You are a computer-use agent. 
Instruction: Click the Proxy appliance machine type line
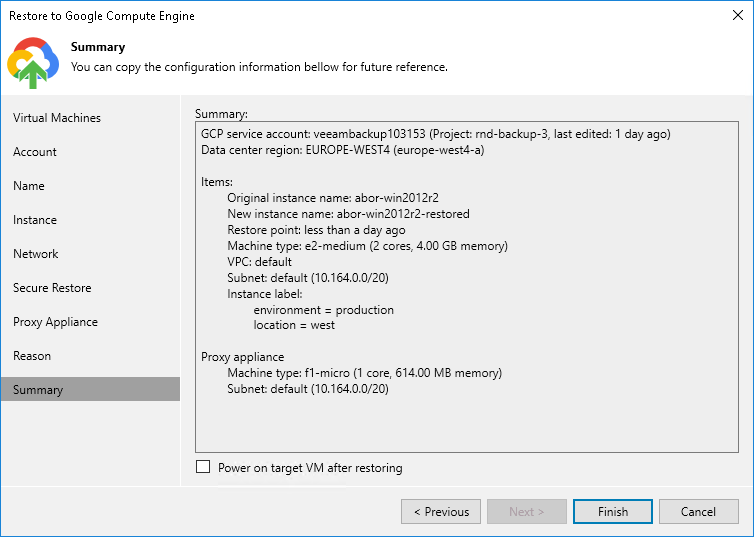[x=364, y=373]
